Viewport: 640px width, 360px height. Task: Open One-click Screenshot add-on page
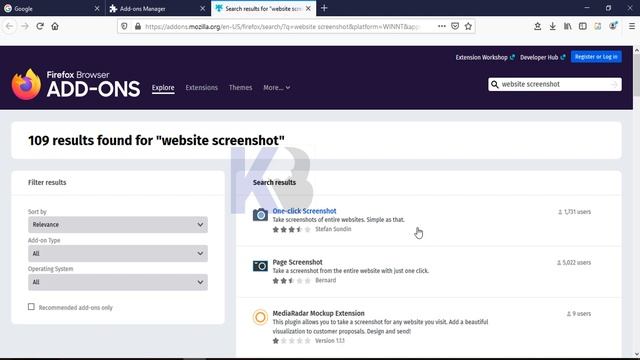tap(304, 211)
